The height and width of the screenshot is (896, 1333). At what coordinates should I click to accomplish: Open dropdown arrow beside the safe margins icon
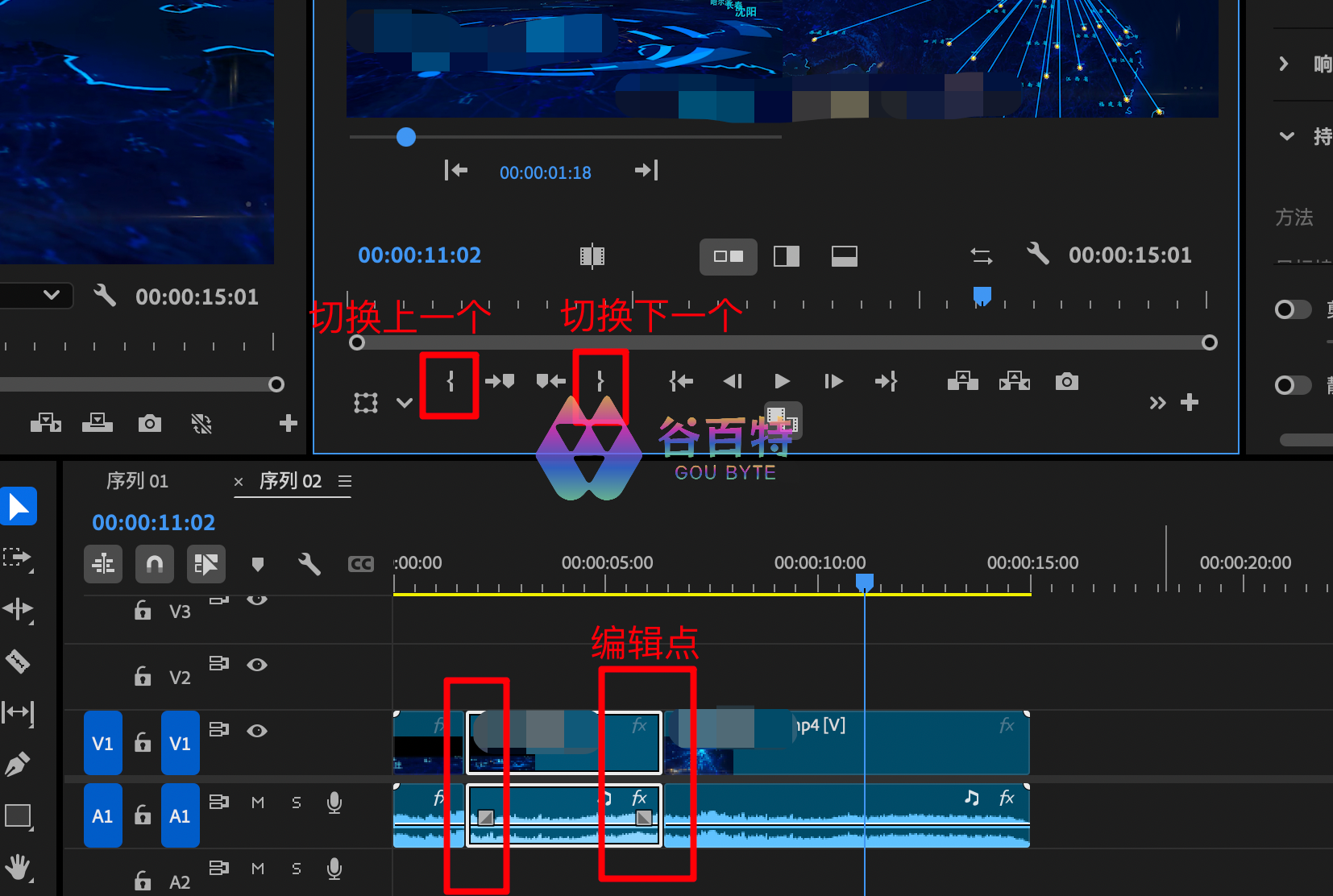click(x=405, y=403)
